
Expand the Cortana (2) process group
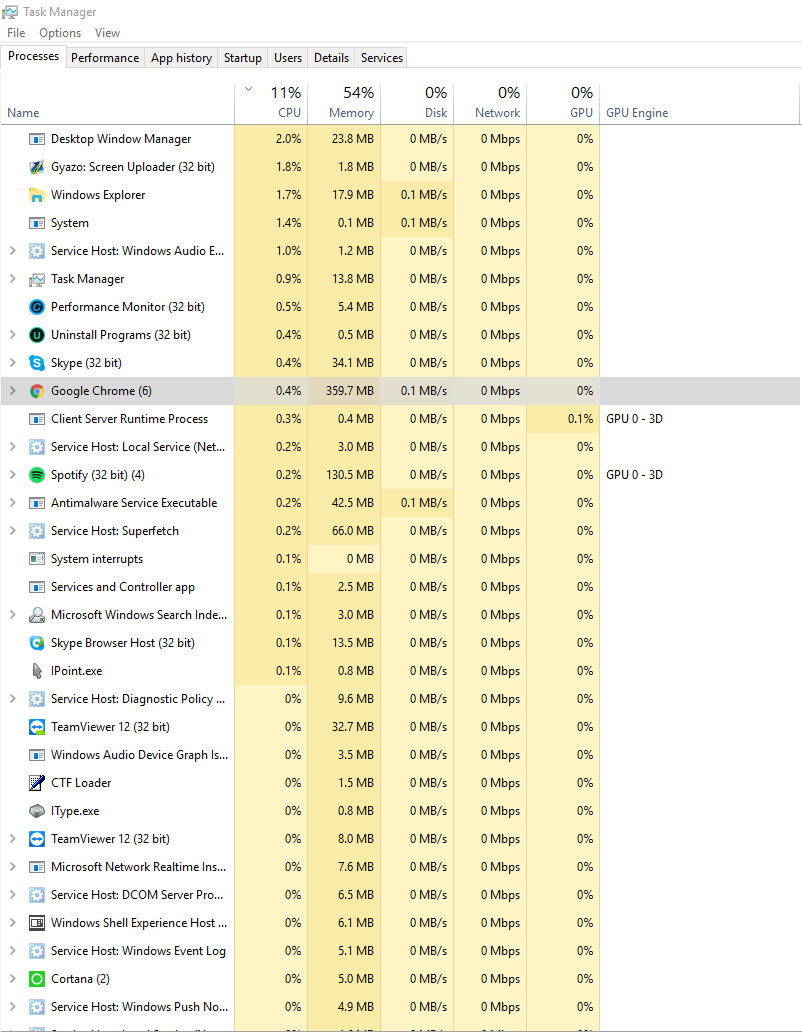[13, 979]
